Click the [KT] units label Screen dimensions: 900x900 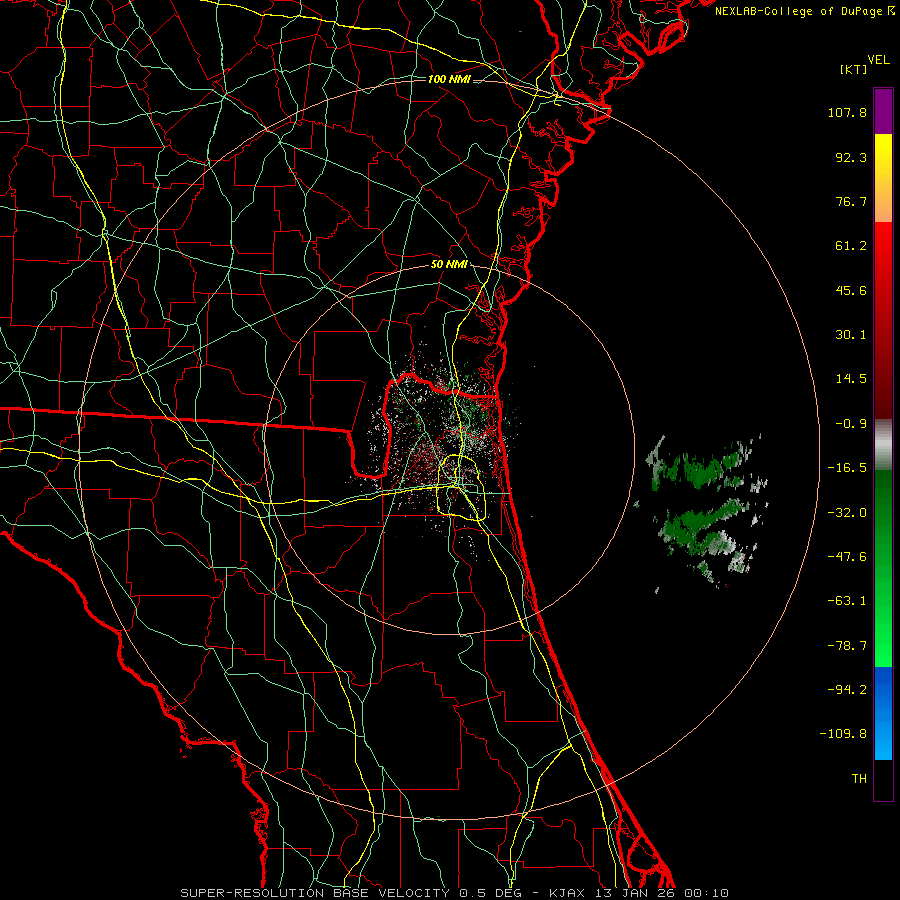854,69
